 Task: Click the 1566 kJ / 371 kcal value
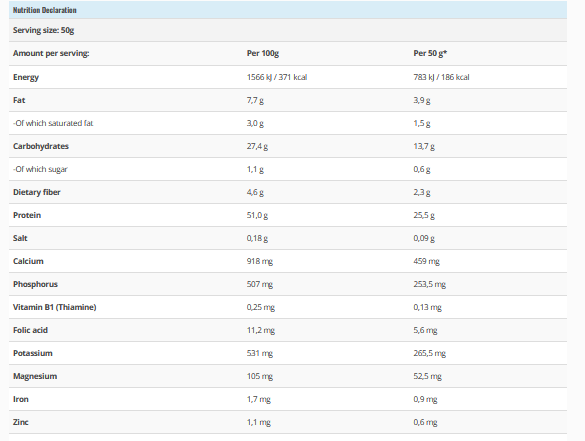coord(277,77)
